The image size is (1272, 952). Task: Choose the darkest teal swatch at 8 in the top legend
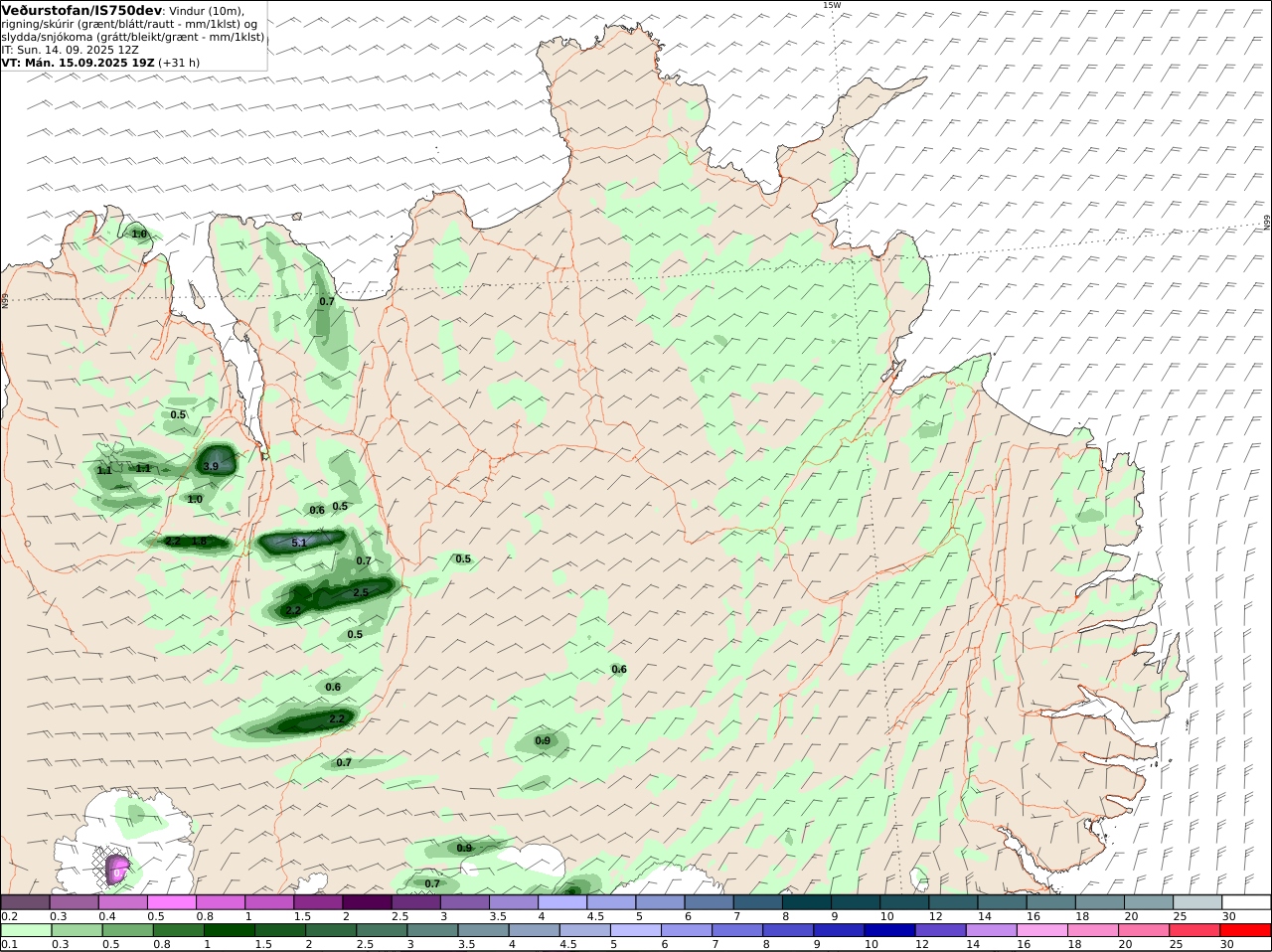(806, 901)
